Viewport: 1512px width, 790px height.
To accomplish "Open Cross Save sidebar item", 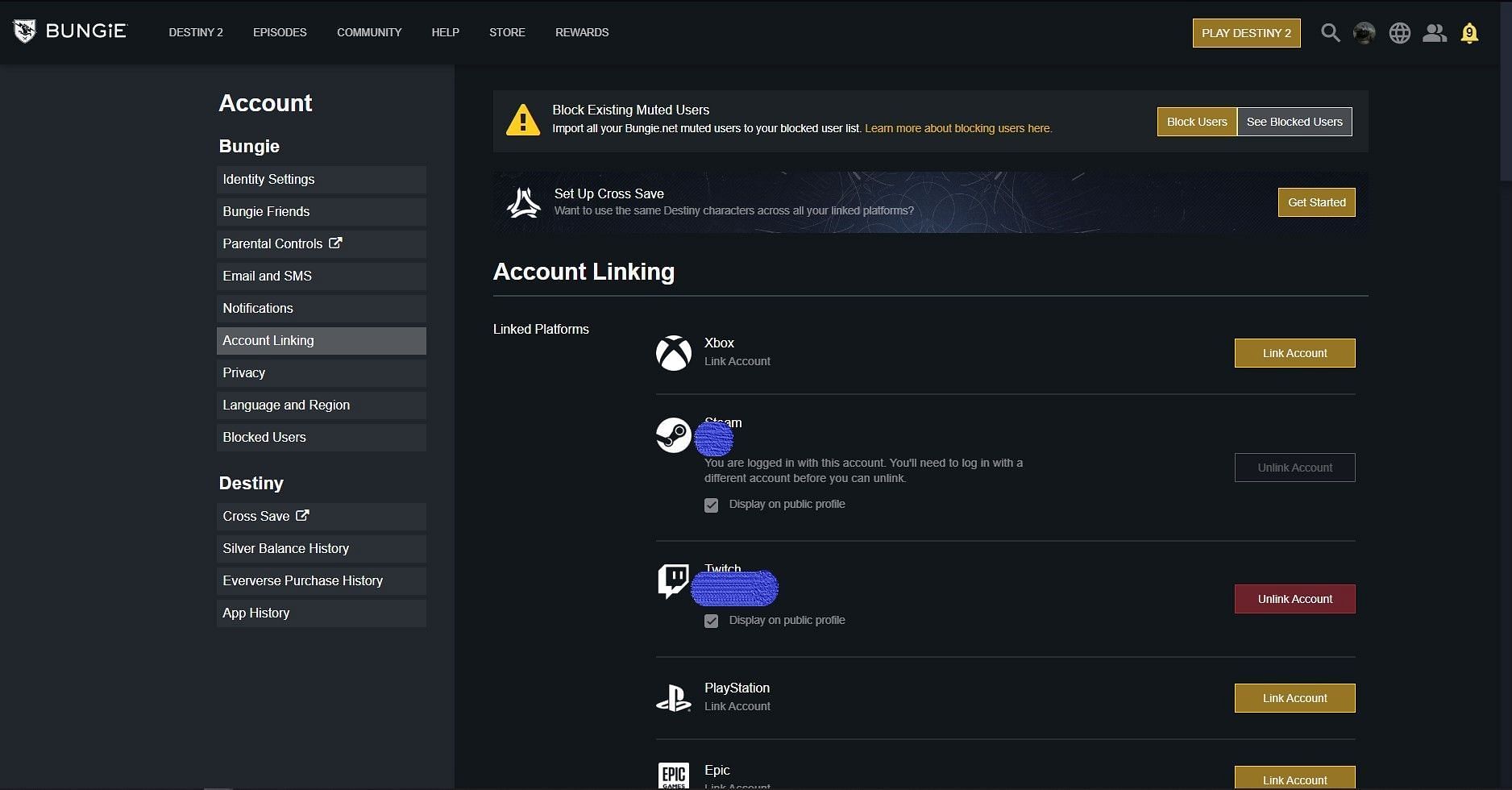I will point(321,517).
